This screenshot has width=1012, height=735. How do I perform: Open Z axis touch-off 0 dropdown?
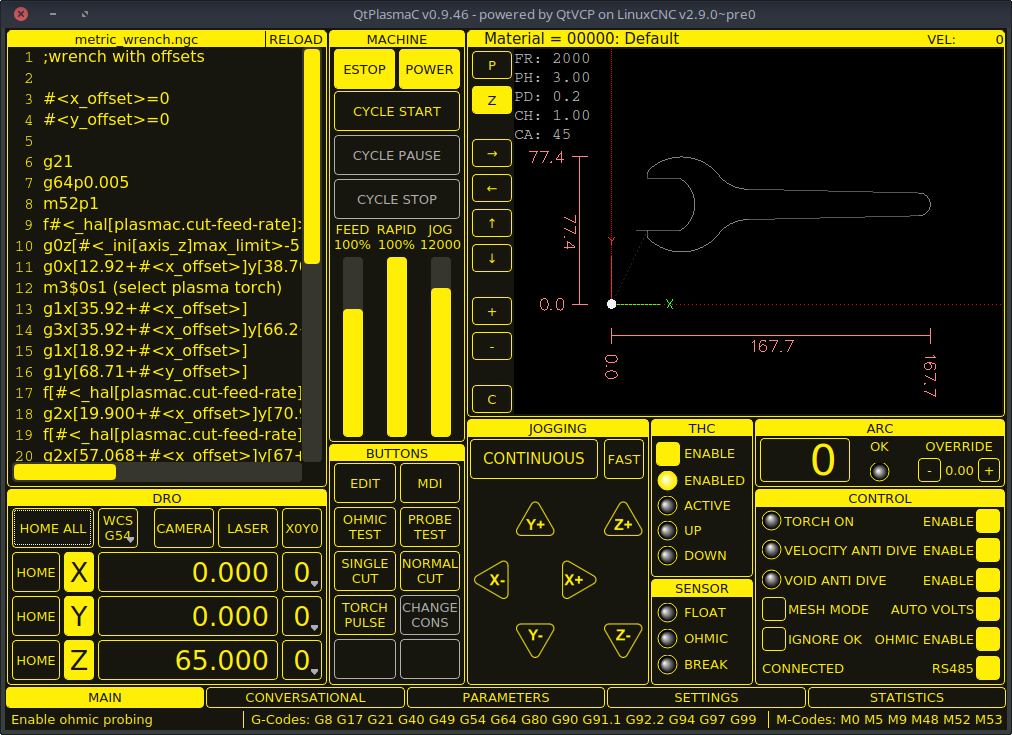[302, 659]
